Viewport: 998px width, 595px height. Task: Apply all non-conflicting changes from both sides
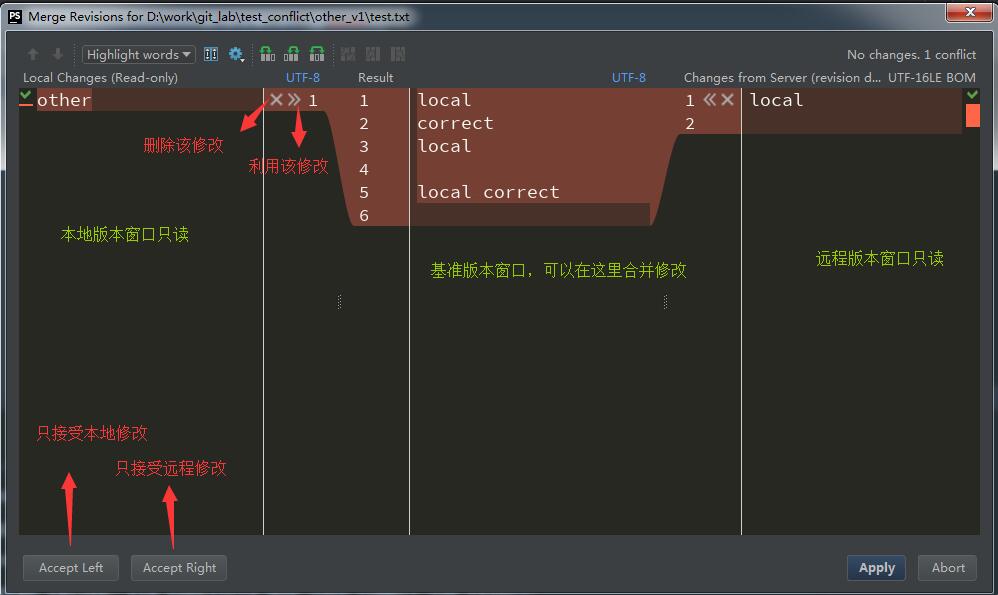click(x=292, y=55)
